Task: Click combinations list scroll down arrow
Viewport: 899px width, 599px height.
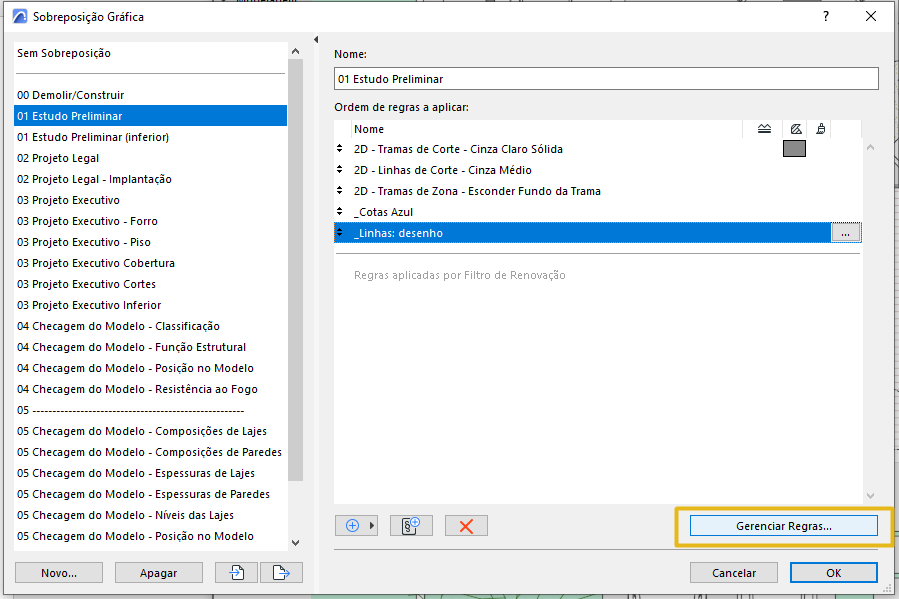Action: pos(295,542)
